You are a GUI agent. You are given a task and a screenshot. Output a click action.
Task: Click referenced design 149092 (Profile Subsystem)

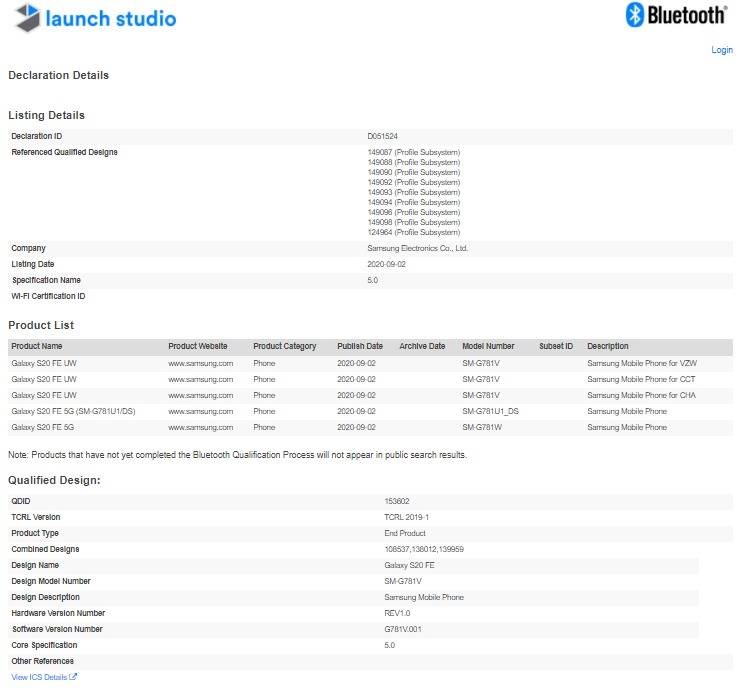pos(414,182)
